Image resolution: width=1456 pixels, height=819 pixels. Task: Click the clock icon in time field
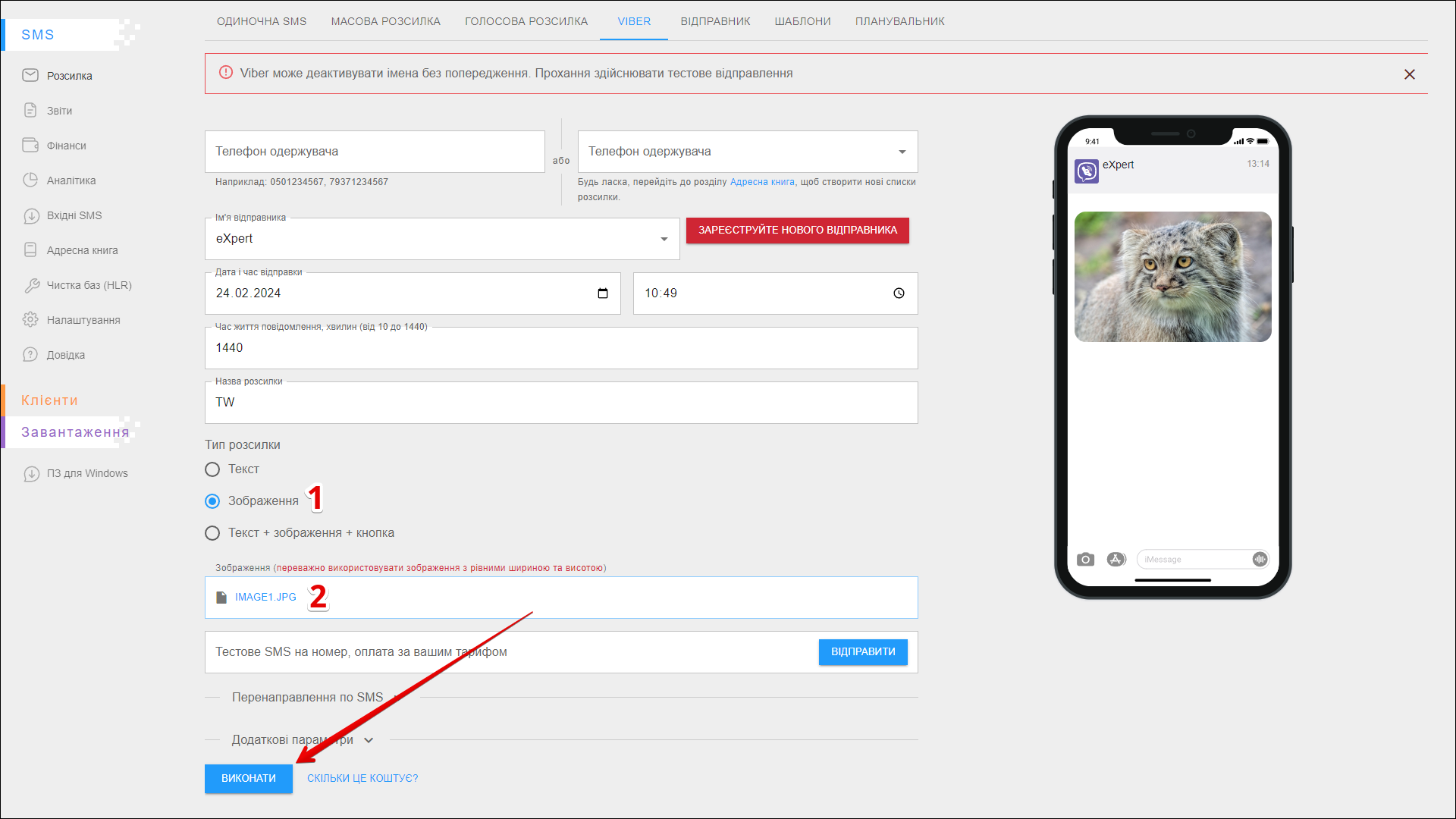899,293
